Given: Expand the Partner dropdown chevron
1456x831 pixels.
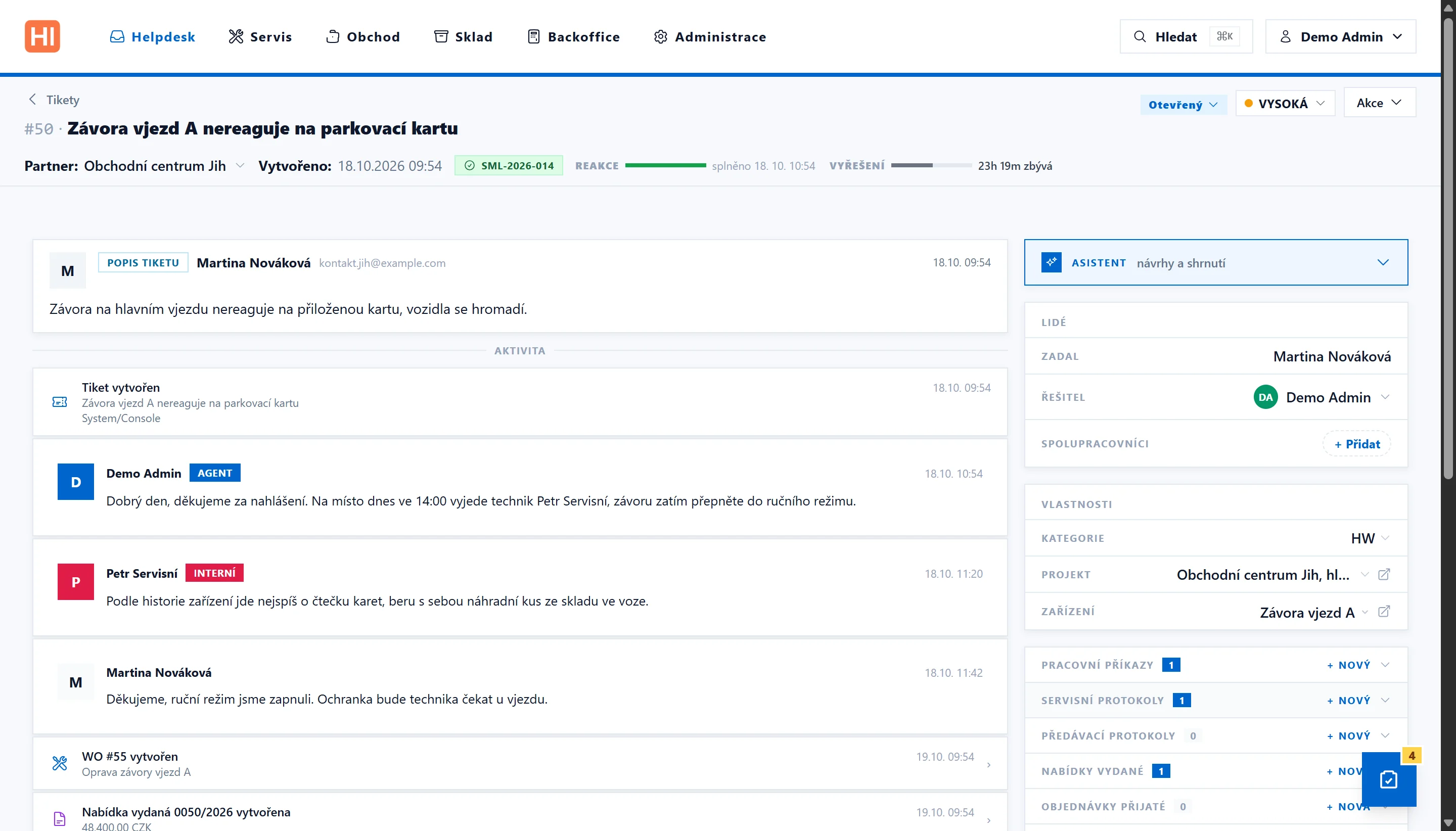Looking at the screenshot, I should (240, 165).
